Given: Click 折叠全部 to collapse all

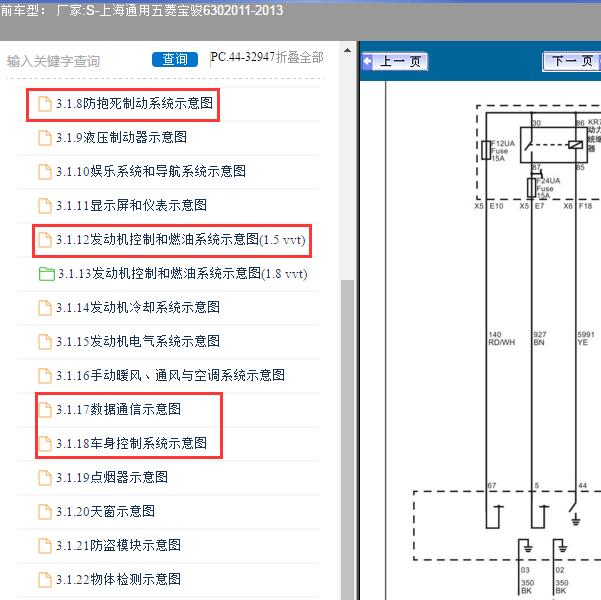Looking at the screenshot, I should (x=300, y=58).
